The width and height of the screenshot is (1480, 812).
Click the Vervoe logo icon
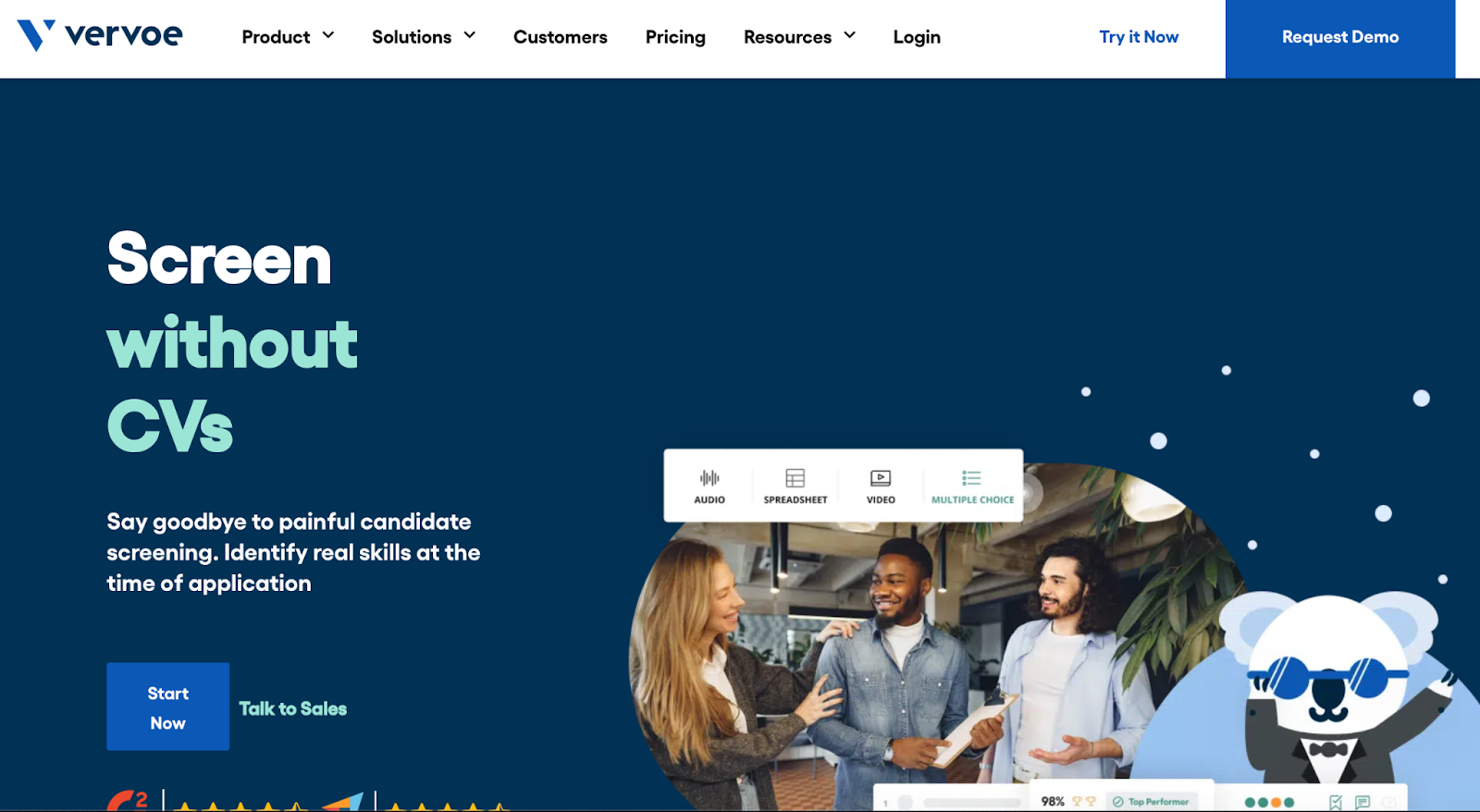click(x=36, y=35)
